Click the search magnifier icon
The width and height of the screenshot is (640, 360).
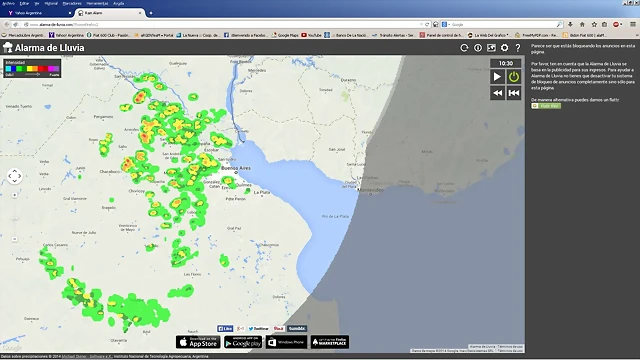coord(559,24)
